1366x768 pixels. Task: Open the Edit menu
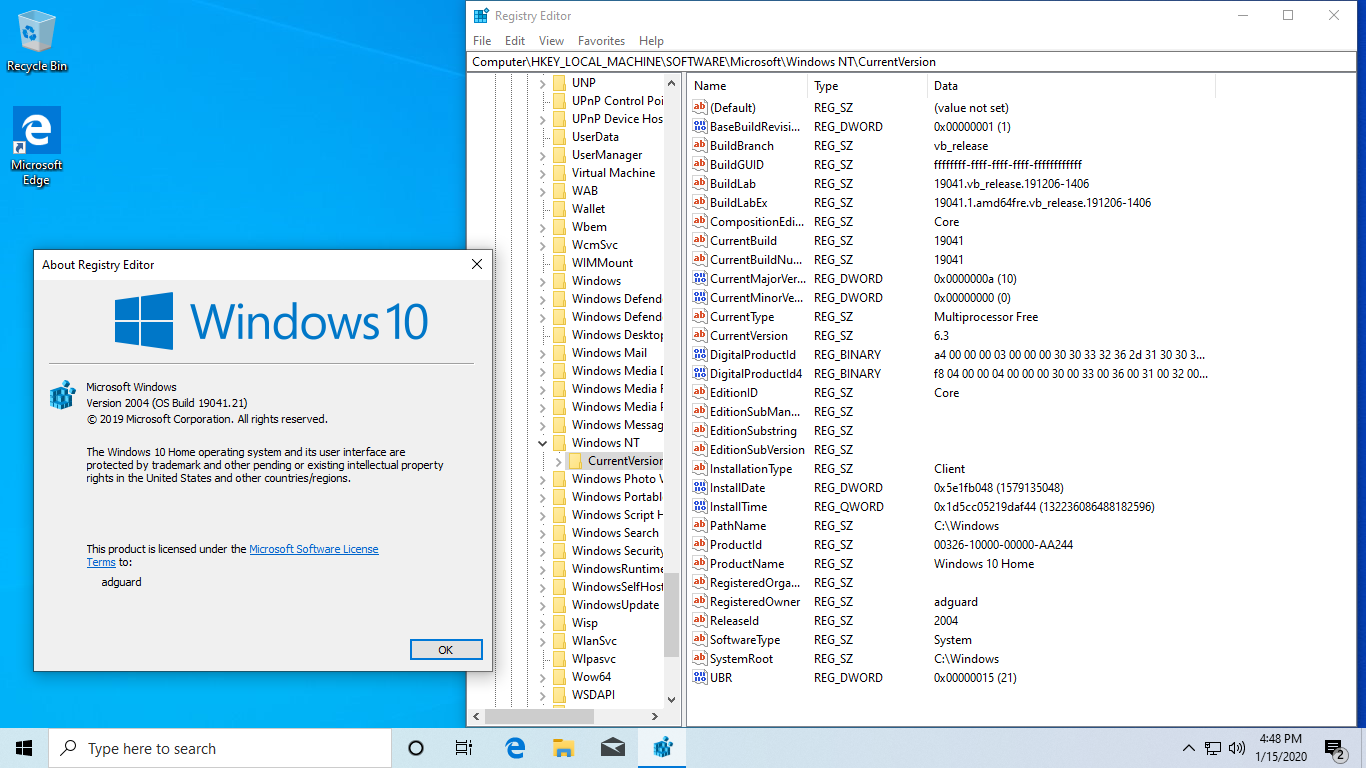pos(515,41)
